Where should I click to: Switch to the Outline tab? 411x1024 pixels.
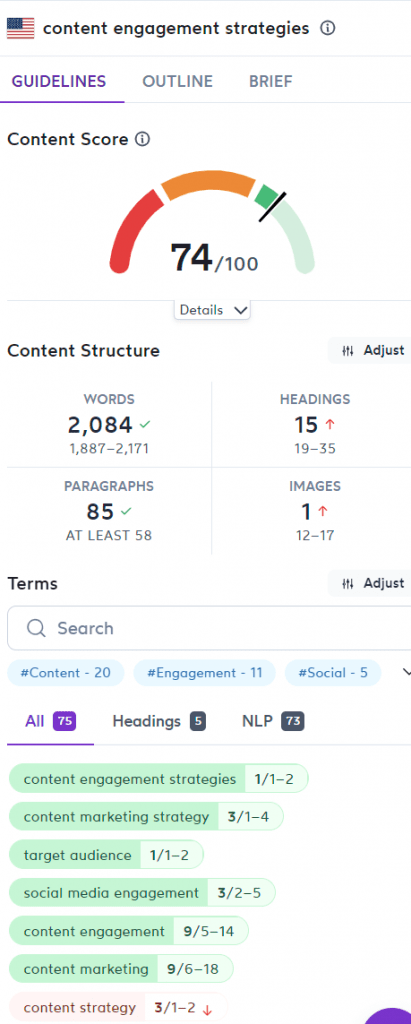(178, 82)
